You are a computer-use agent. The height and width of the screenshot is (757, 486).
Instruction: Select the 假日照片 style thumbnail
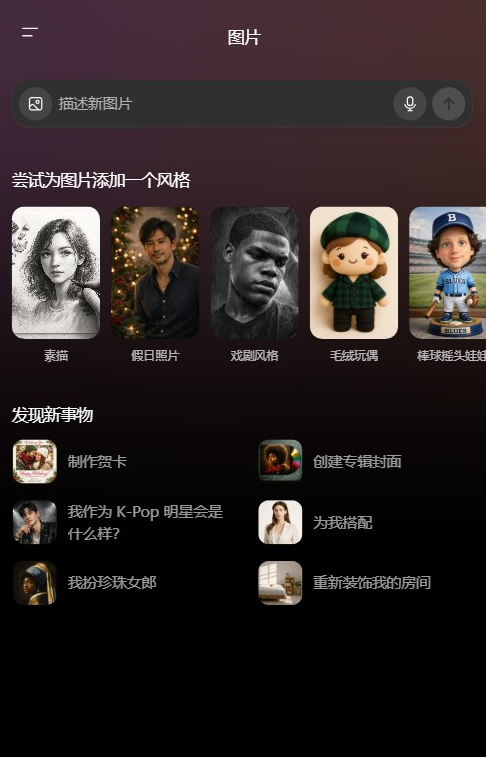(155, 273)
